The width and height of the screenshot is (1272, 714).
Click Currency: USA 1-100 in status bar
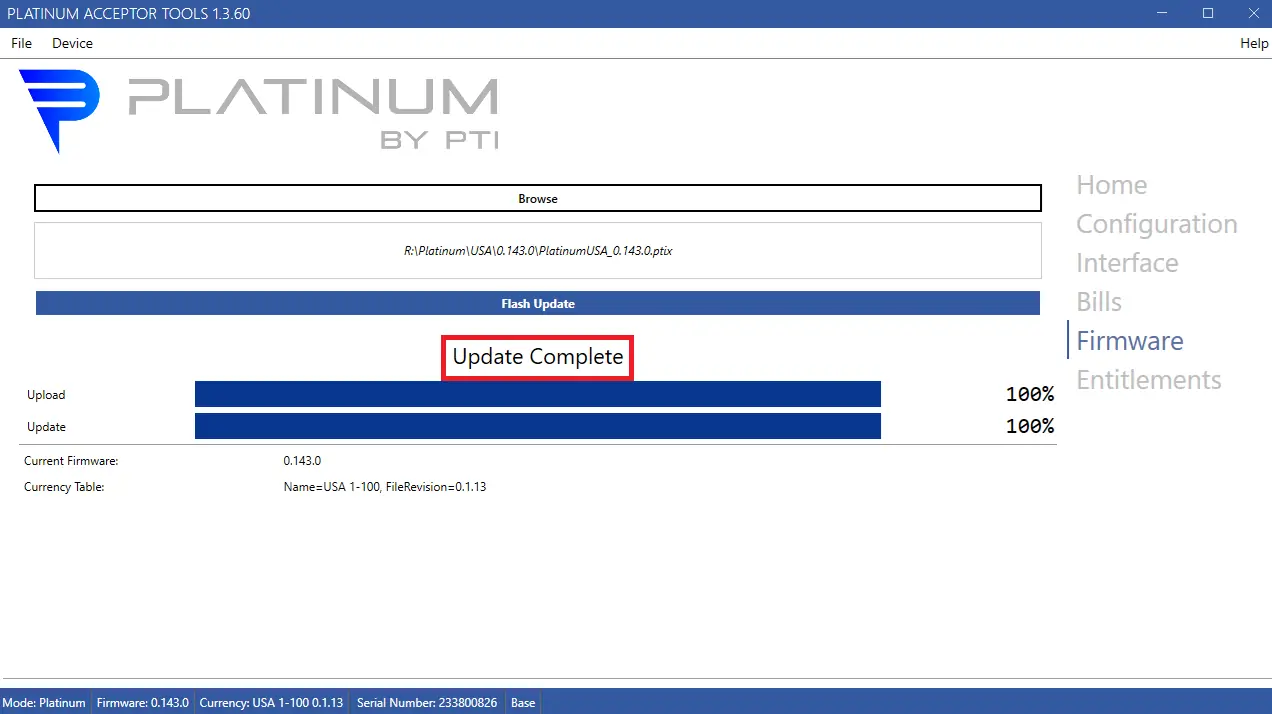point(271,703)
